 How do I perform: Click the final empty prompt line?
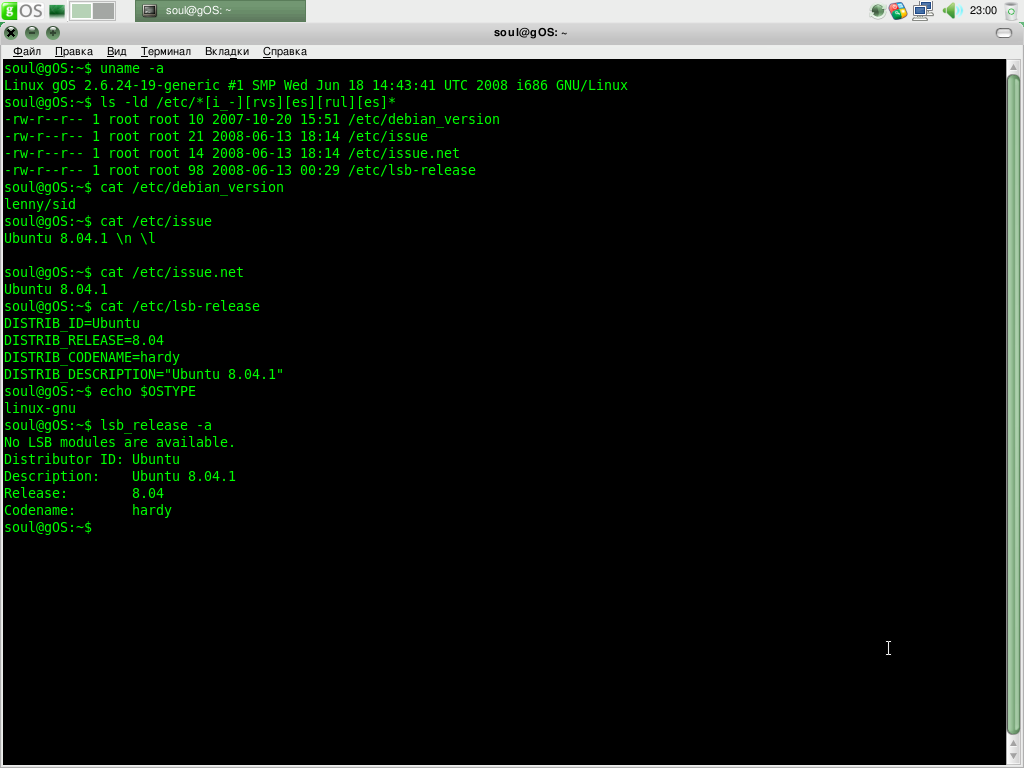(48, 527)
